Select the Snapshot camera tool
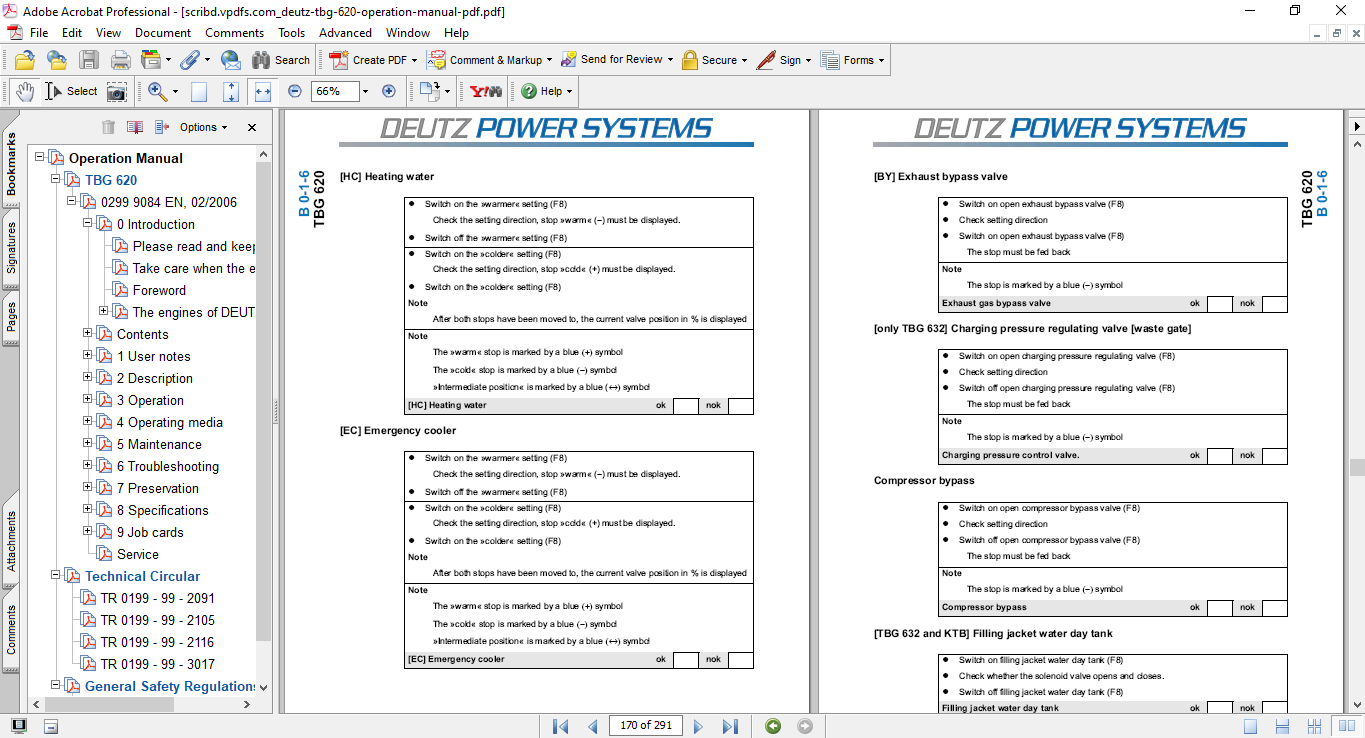 tap(117, 92)
